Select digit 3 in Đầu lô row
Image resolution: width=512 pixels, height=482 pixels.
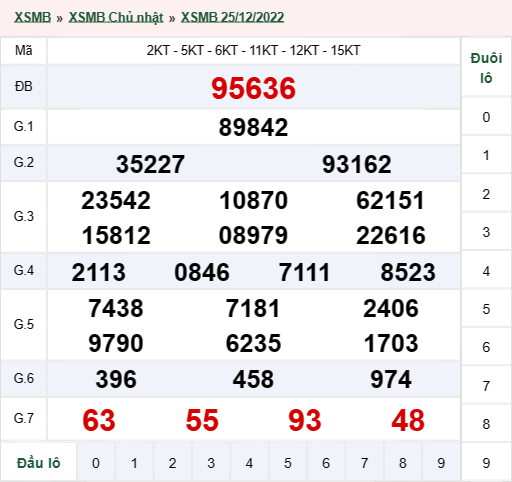tap(211, 463)
